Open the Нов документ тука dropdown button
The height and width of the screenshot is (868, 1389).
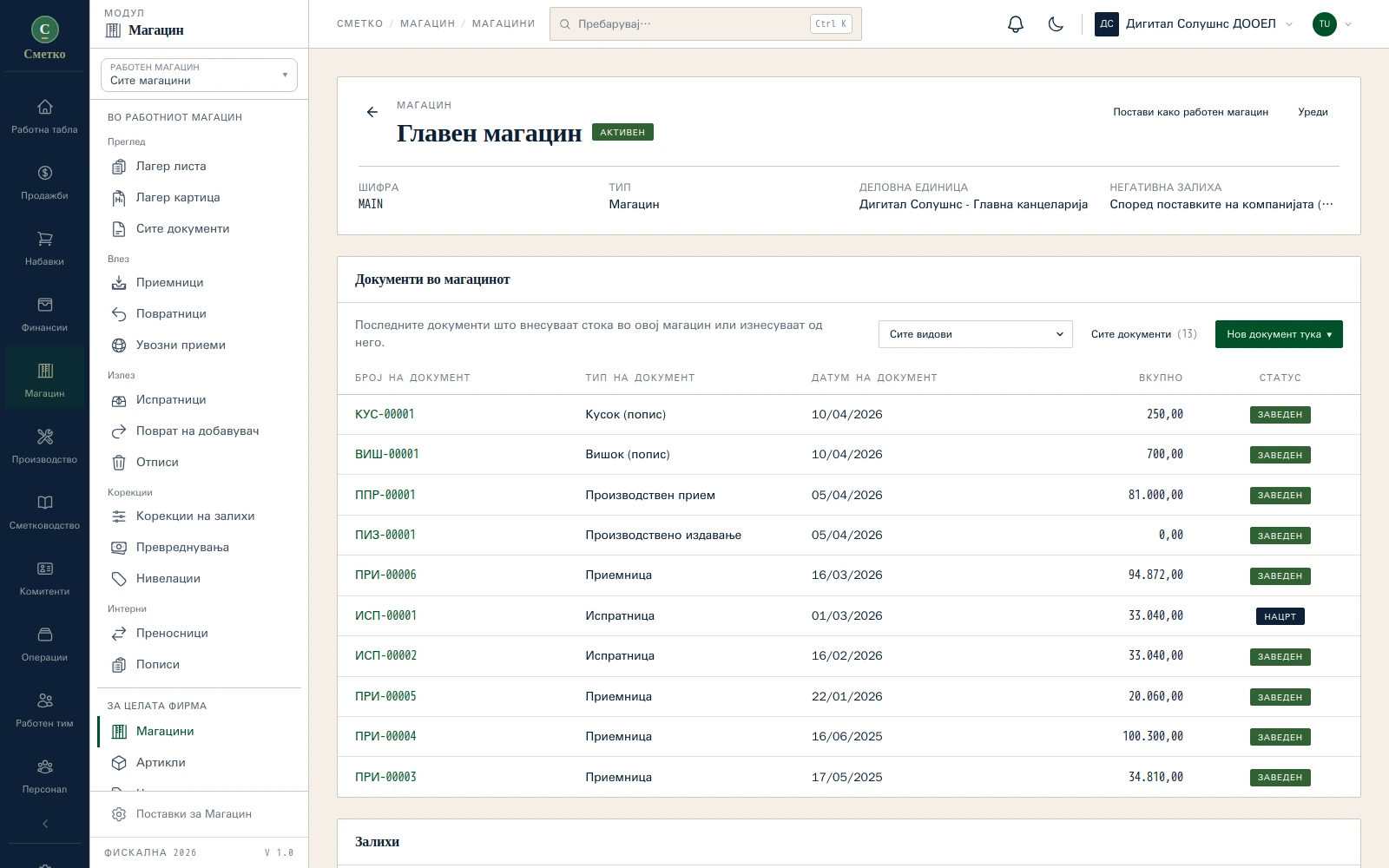tap(1279, 334)
